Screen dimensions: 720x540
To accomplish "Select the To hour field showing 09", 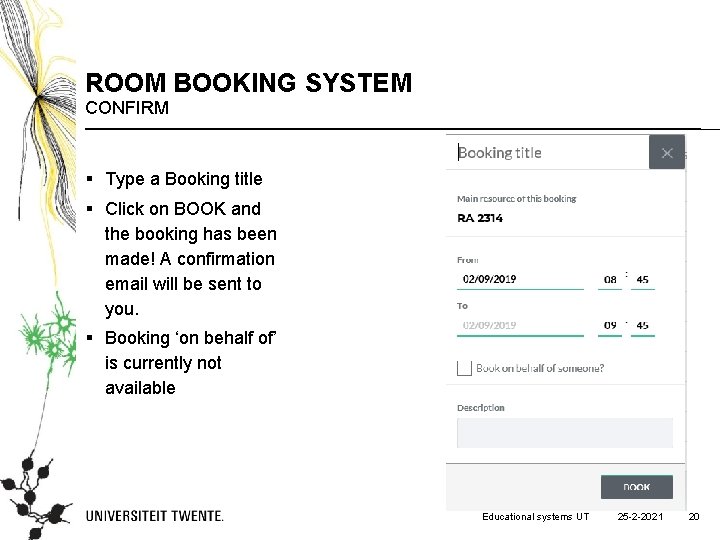I will pos(610,325).
